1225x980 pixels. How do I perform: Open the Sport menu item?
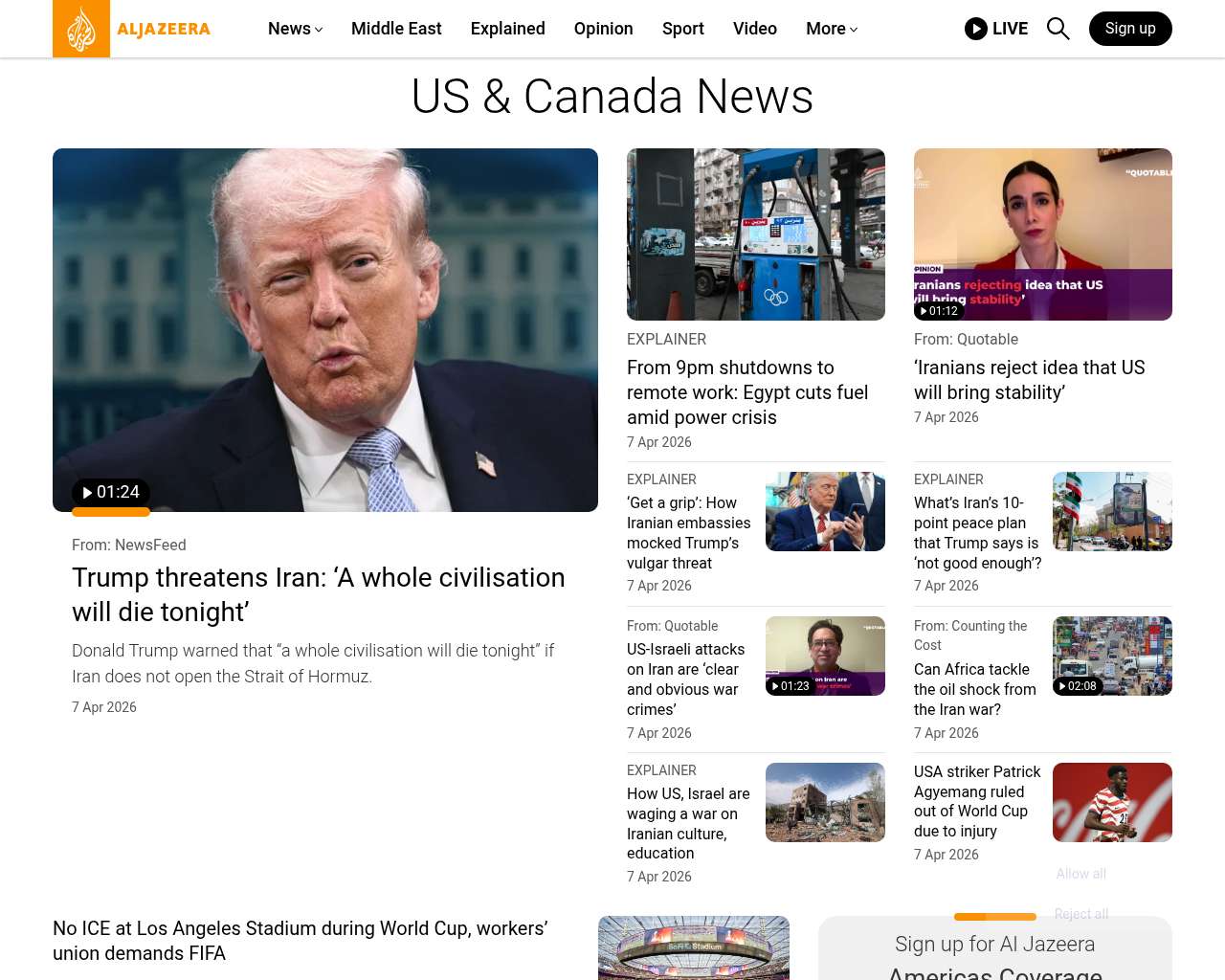pos(682,29)
